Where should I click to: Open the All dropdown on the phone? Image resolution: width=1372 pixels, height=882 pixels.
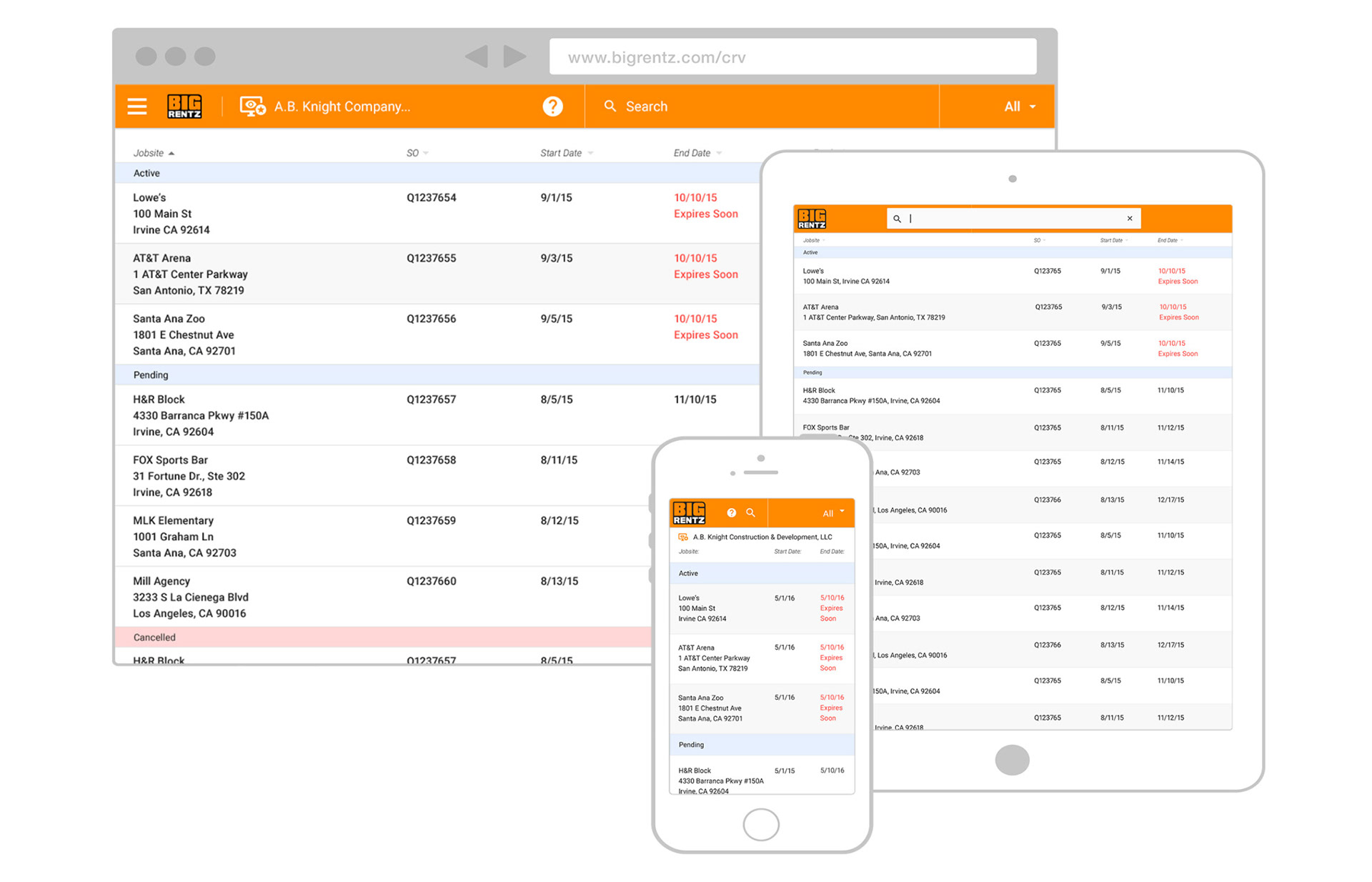click(832, 513)
